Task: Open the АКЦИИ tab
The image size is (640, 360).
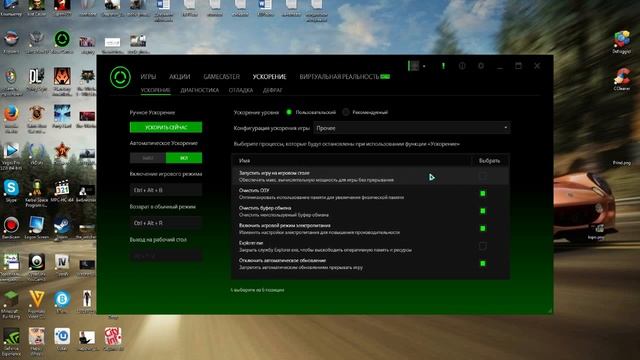Action: [x=180, y=77]
